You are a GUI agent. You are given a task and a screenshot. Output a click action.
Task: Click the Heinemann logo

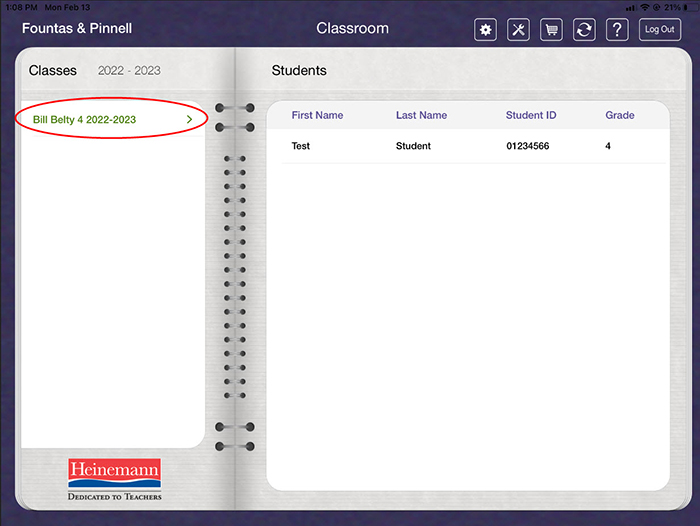pos(114,479)
